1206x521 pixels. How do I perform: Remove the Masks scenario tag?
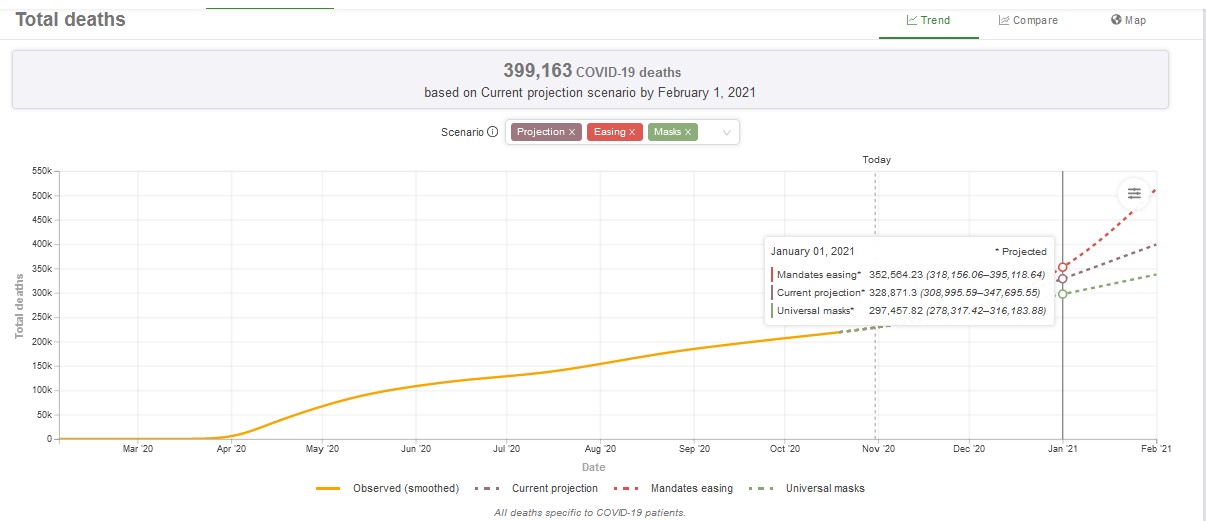pyautogui.click(x=688, y=132)
